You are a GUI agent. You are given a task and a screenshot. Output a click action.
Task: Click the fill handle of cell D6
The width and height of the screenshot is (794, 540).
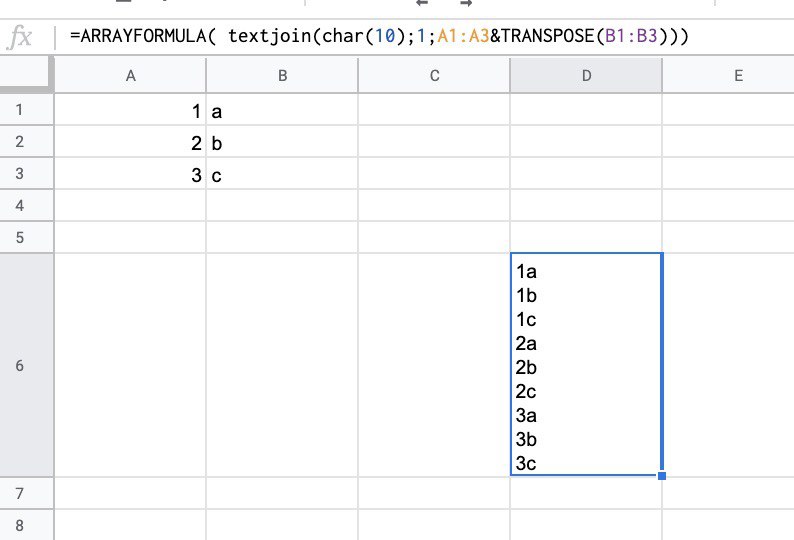point(662,476)
